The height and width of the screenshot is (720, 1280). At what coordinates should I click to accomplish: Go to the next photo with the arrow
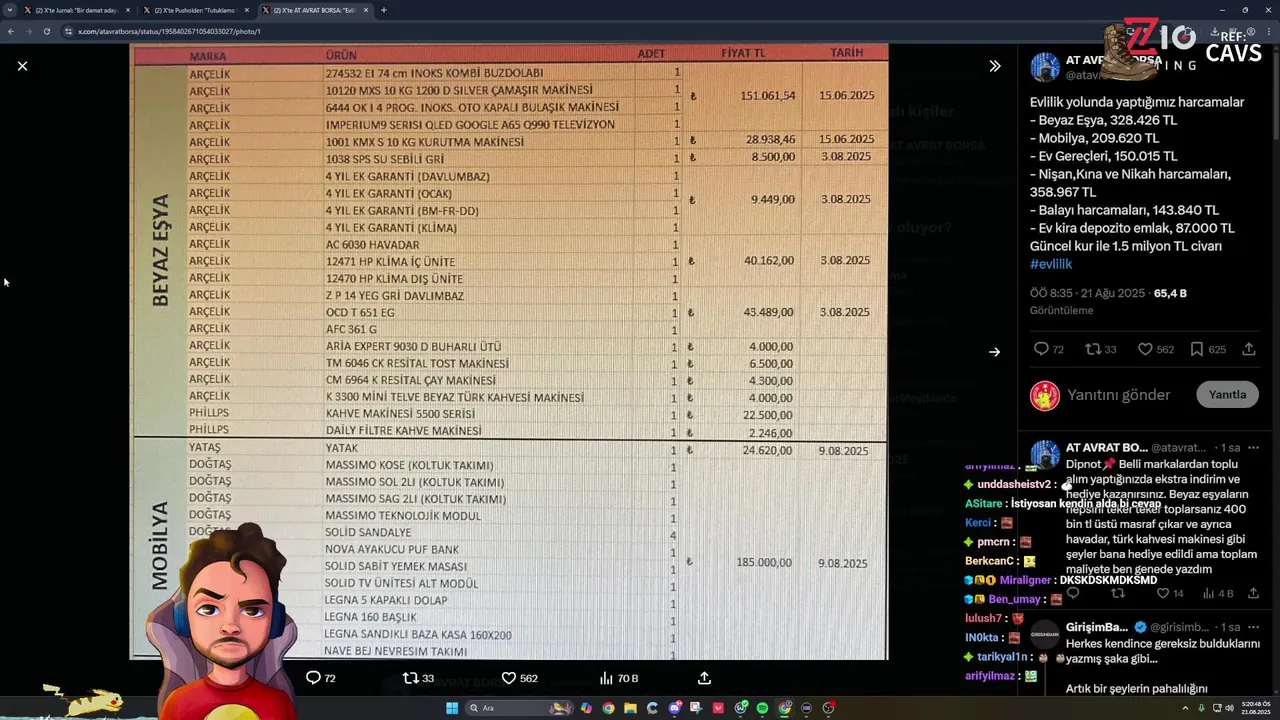pyautogui.click(x=994, y=352)
